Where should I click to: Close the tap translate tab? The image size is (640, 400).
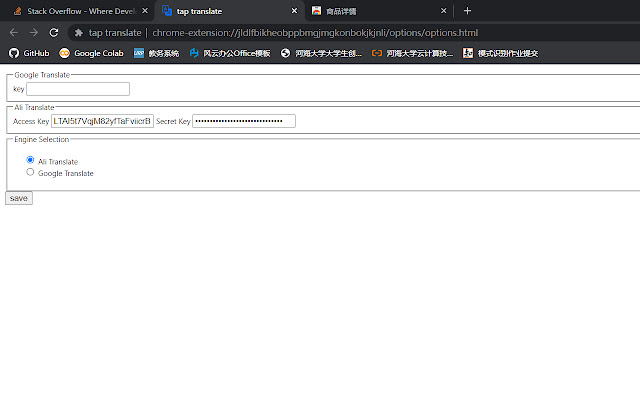[294, 11]
